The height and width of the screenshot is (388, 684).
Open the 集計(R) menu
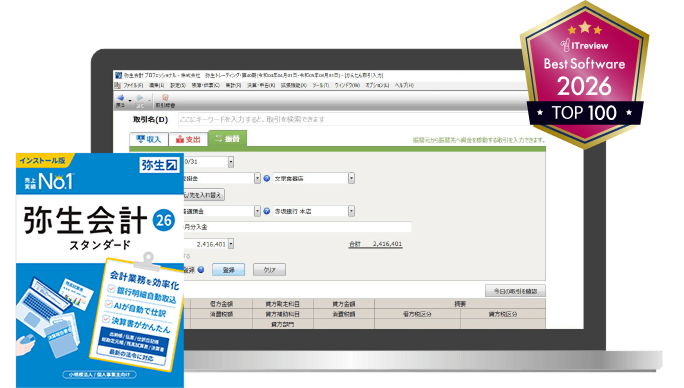(x=233, y=86)
